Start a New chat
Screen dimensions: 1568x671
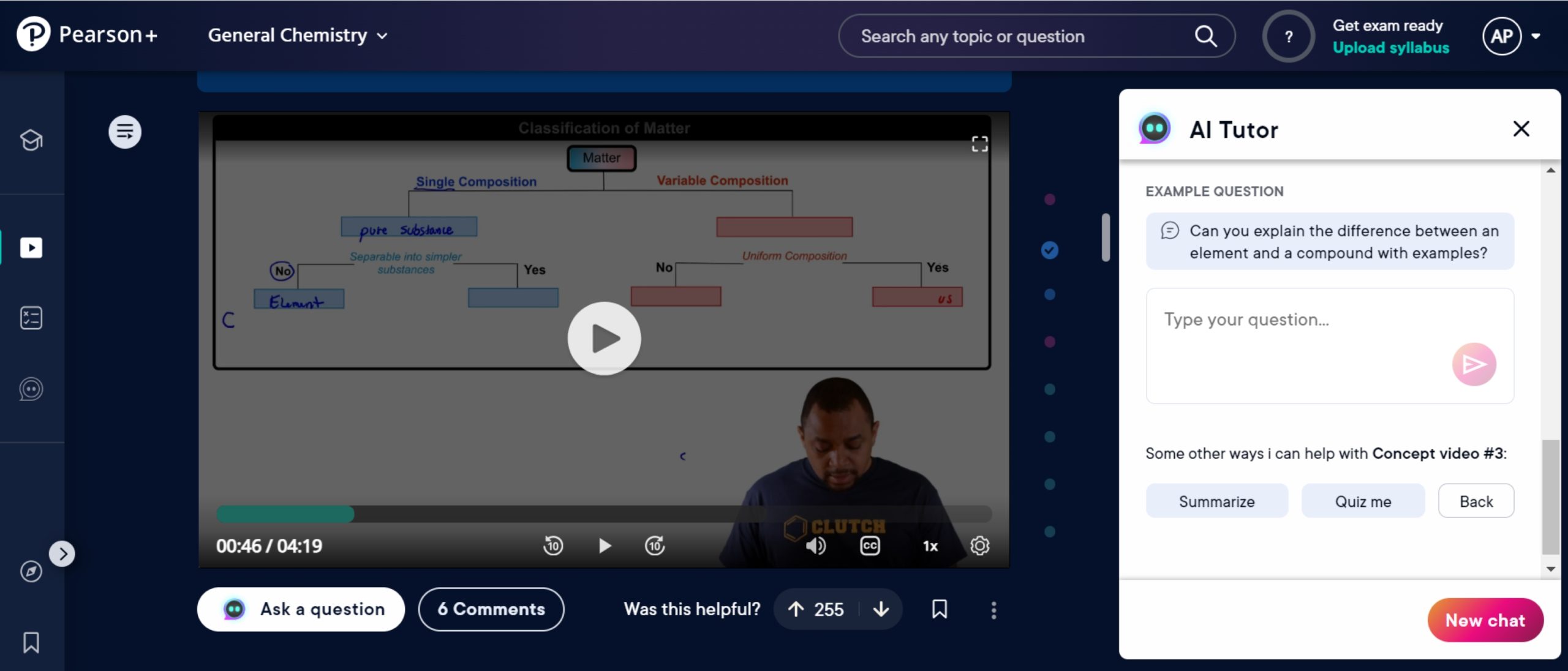[x=1485, y=620]
